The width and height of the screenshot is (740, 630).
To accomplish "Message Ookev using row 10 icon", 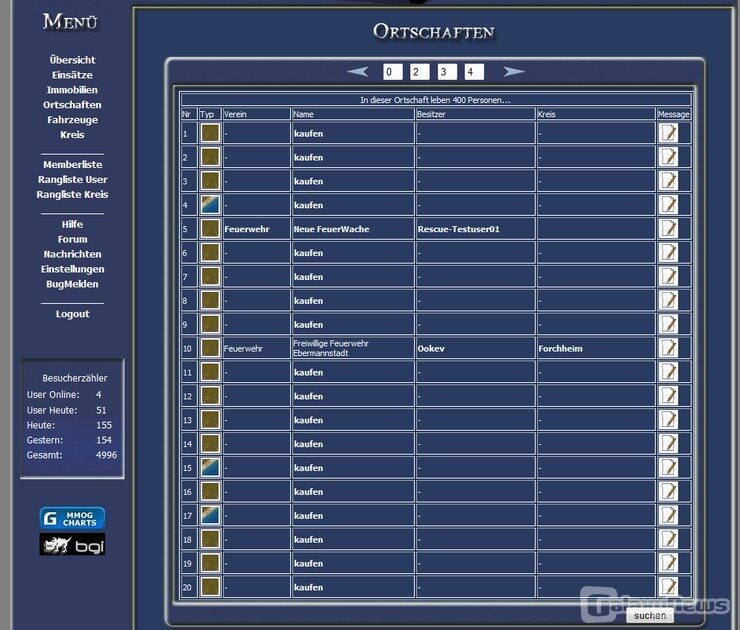I will [668, 348].
